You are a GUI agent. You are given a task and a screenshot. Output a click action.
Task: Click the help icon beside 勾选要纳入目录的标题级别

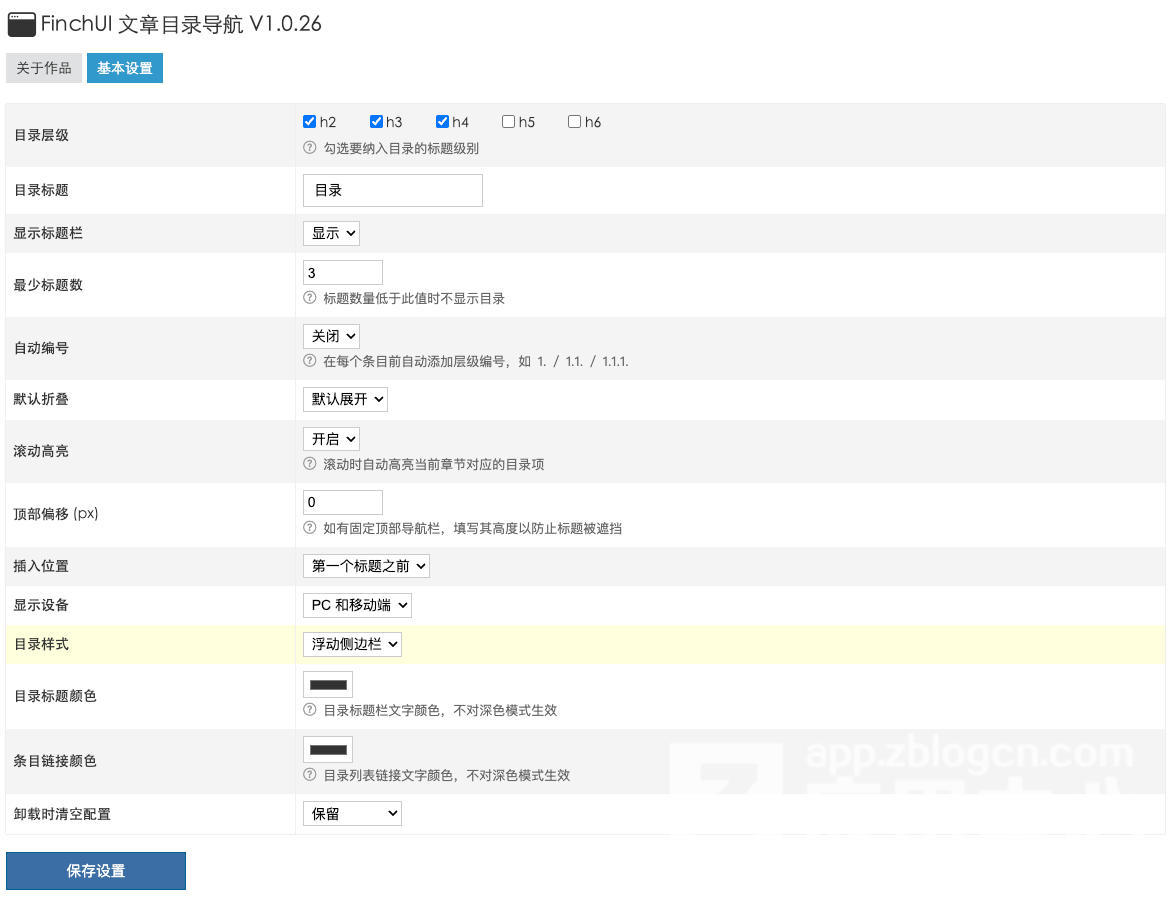[309, 146]
